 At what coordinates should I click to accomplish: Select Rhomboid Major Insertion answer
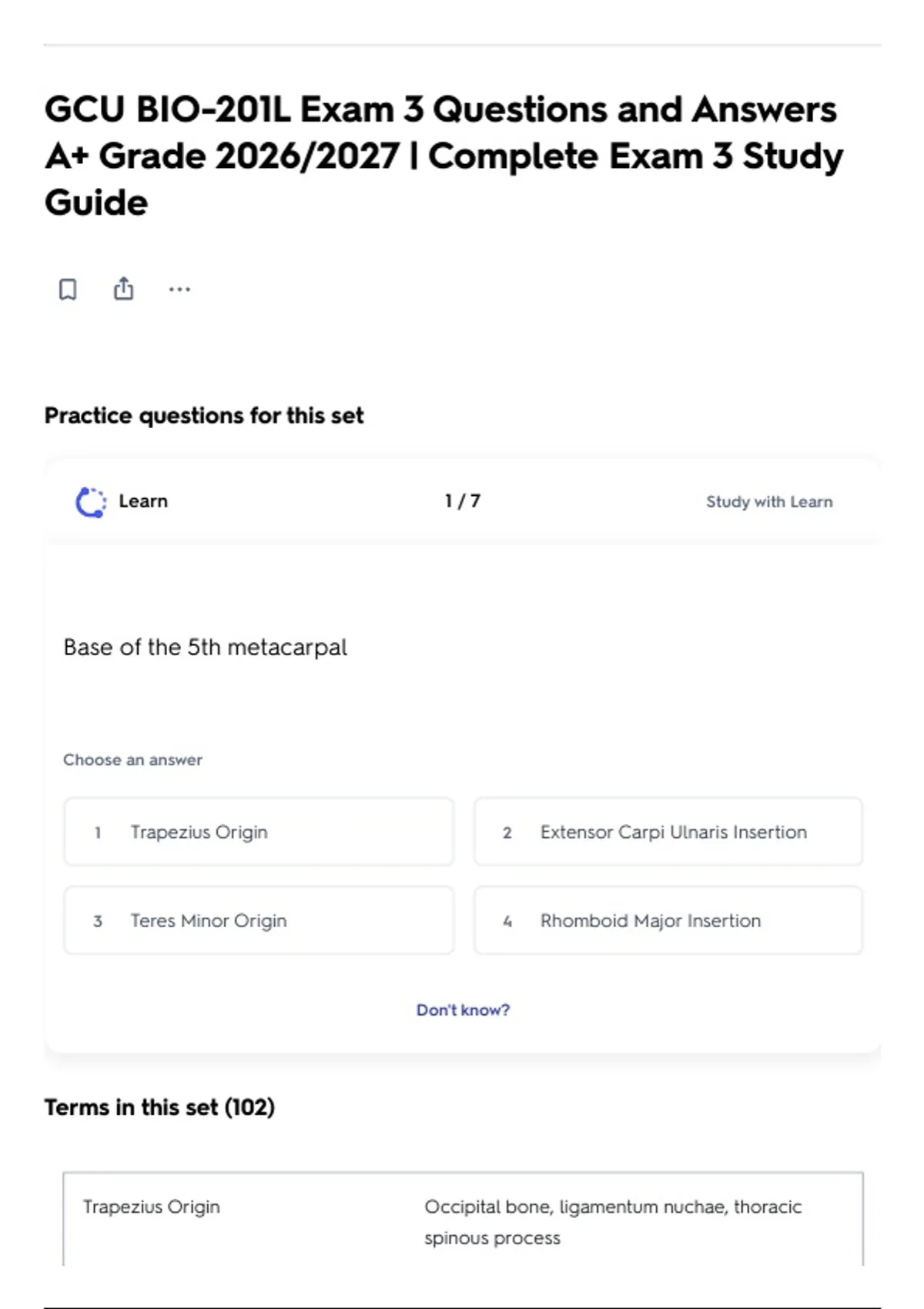(668, 920)
